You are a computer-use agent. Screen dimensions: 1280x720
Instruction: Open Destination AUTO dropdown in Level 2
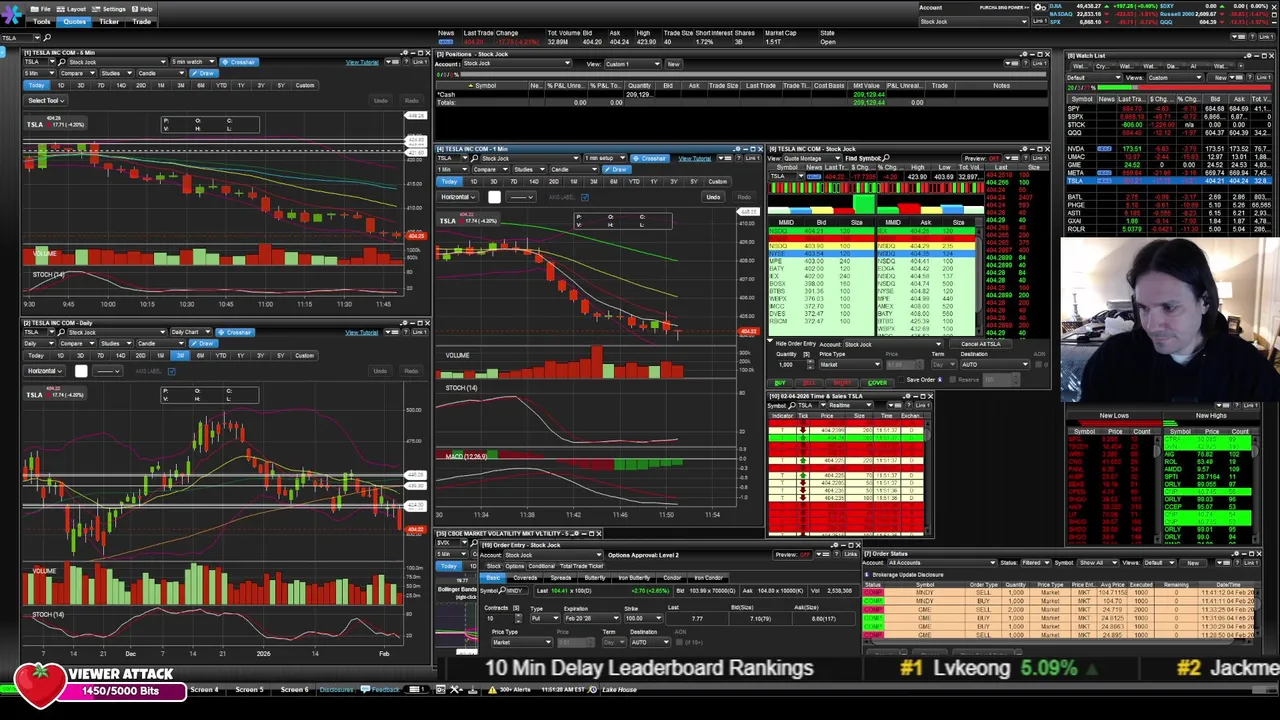pyautogui.click(x=996, y=365)
